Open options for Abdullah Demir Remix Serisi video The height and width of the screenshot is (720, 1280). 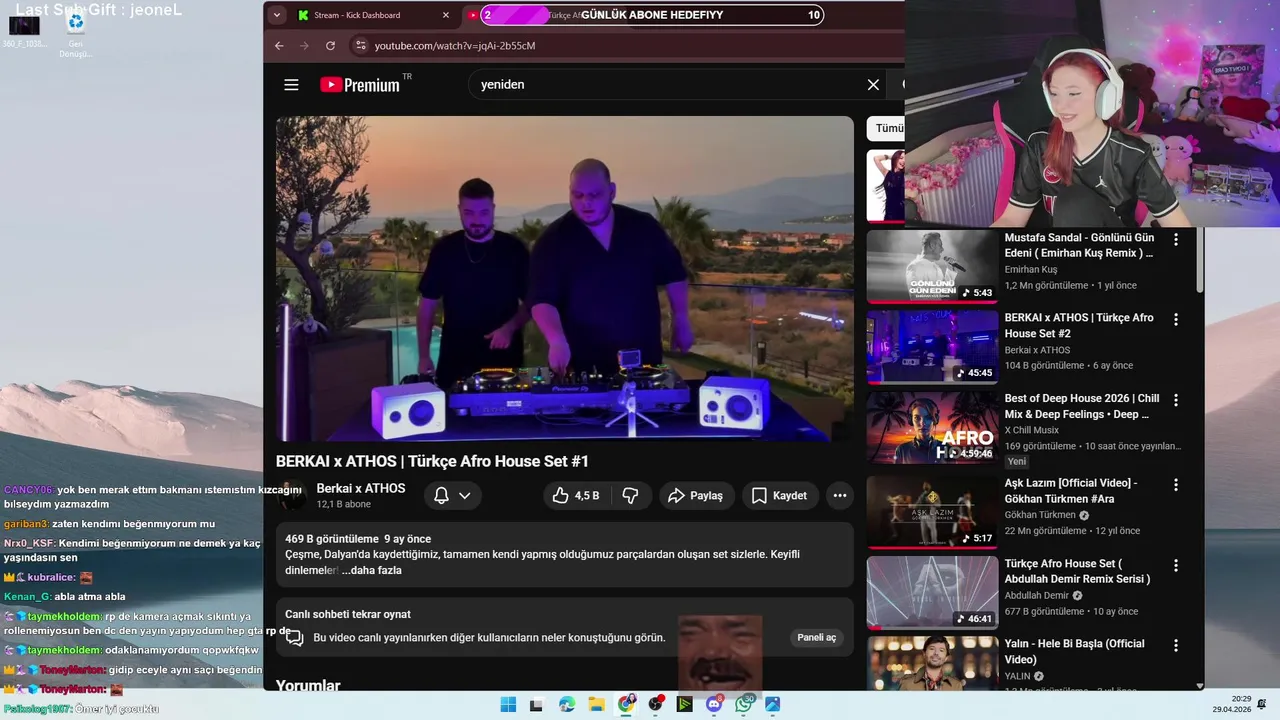1176,565
